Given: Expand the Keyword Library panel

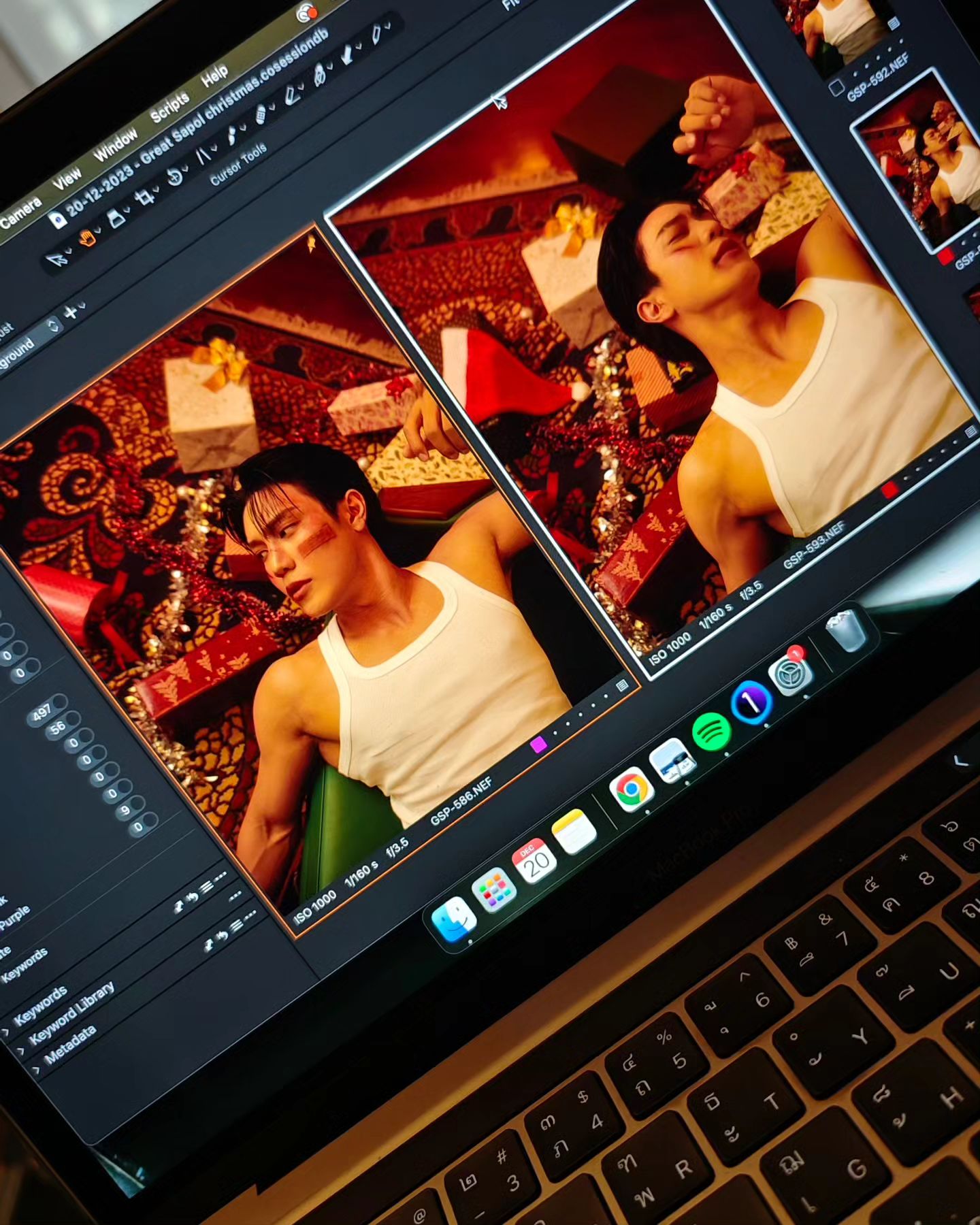Looking at the screenshot, I should (x=20, y=1050).
